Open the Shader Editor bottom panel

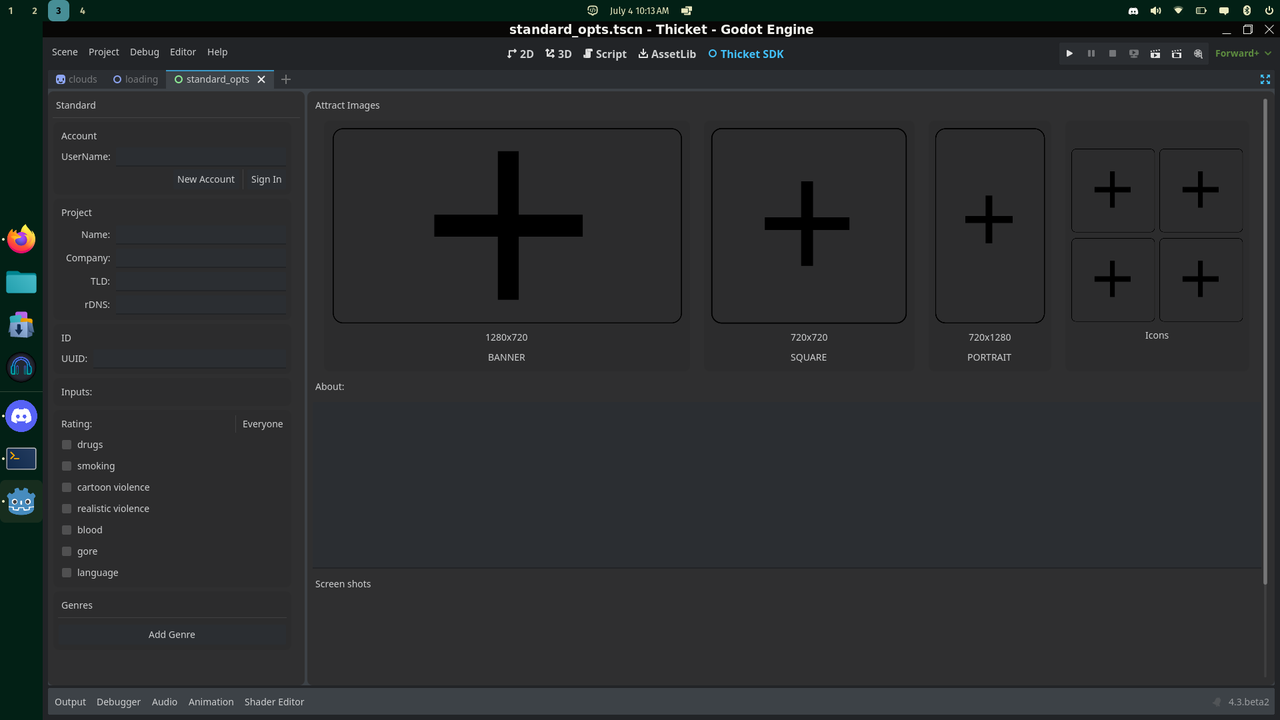274,702
